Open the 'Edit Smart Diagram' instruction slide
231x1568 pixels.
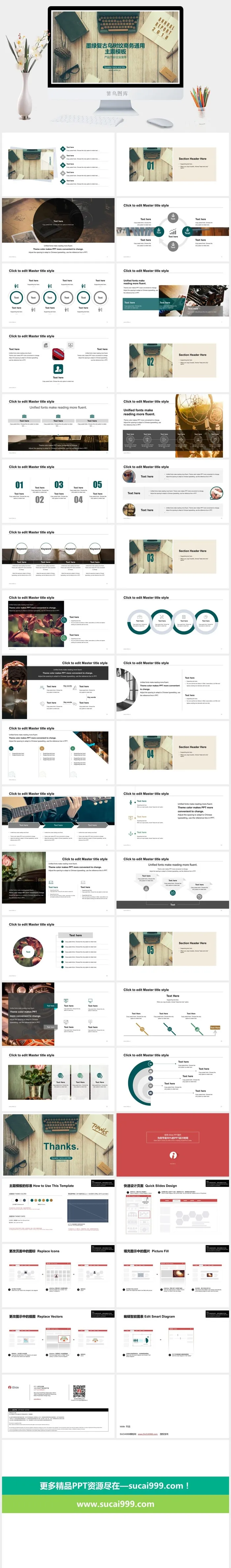click(x=173, y=1340)
